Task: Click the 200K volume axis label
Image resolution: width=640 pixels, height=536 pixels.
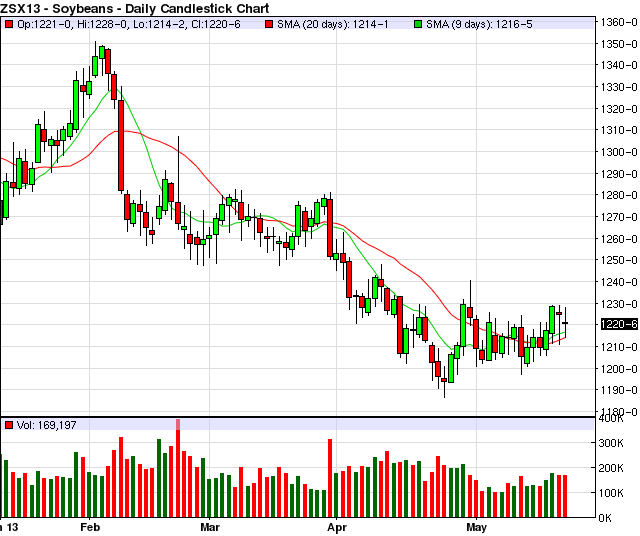Action: (611, 468)
